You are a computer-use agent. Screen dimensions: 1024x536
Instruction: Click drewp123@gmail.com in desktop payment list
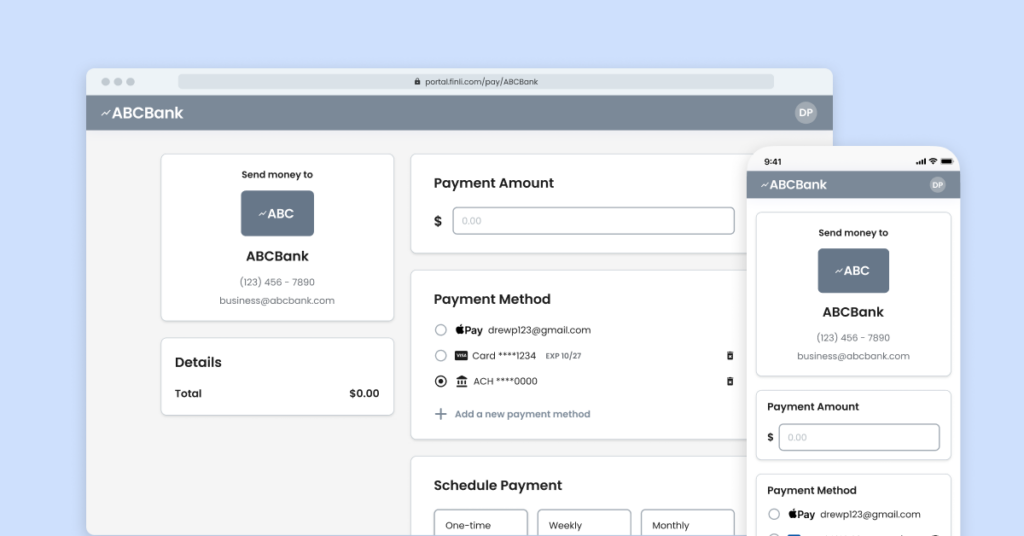pyautogui.click(x=539, y=330)
